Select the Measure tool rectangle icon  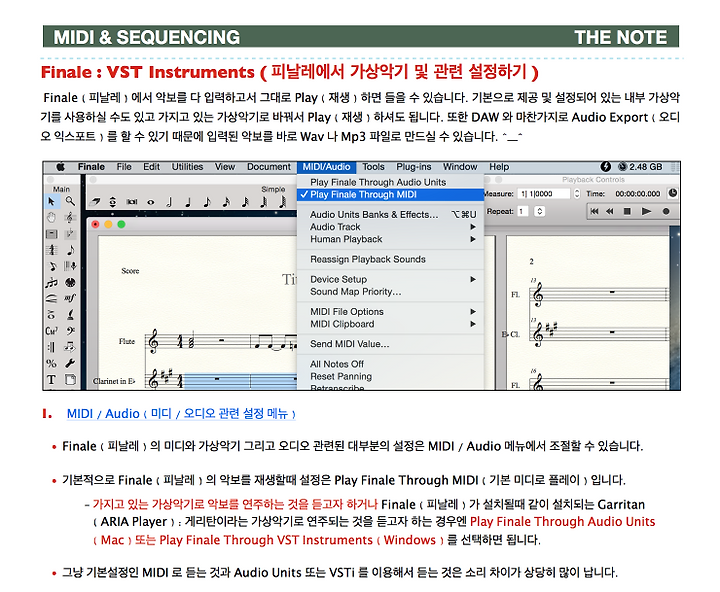tap(51, 234)
